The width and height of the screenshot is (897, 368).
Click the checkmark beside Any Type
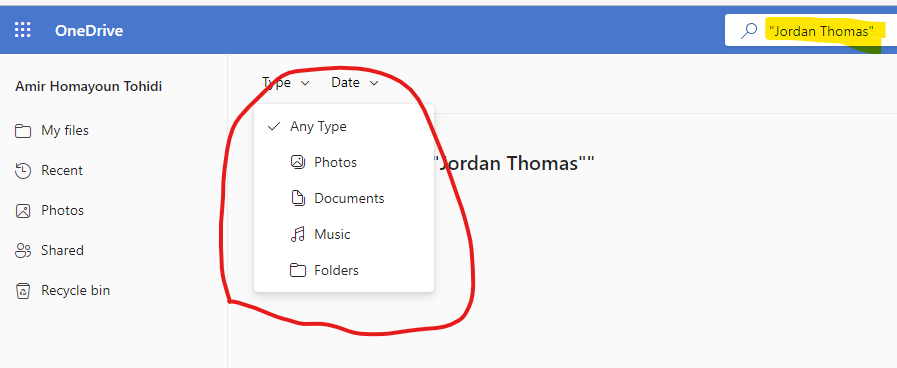[x=274, y=126]
